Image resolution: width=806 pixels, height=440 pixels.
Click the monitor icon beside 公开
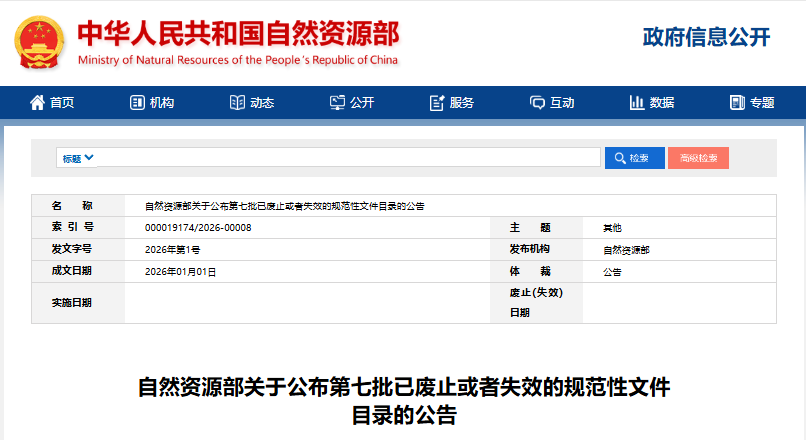click(337, 102)
